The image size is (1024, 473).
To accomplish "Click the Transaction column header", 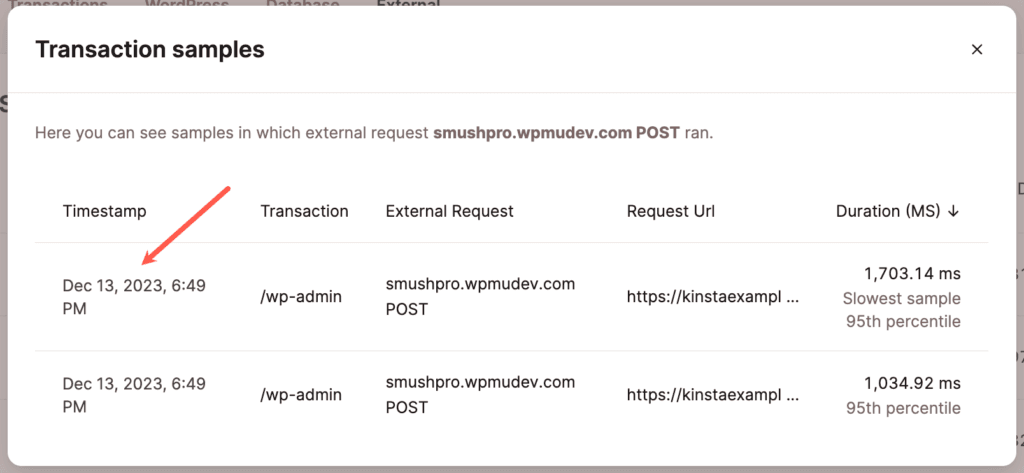I will [x=304, y=211].
